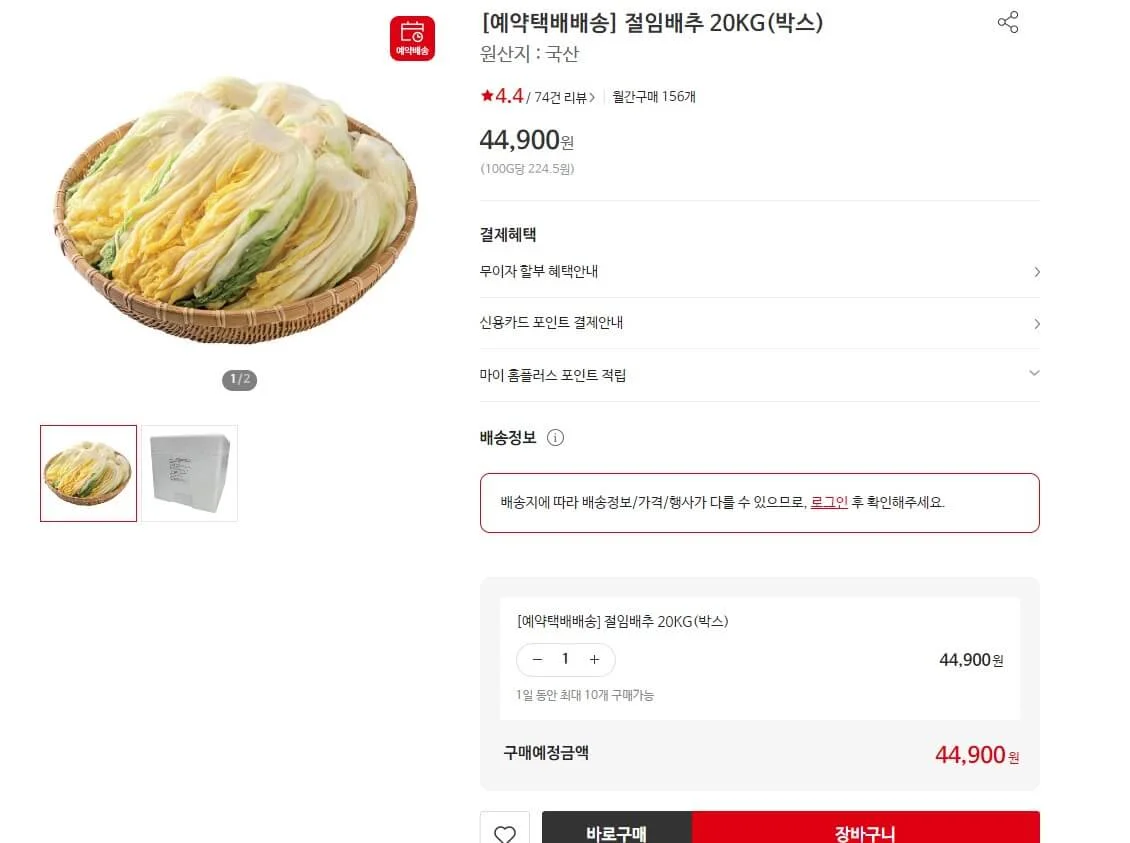This screenshot has width=1130, height=843.
Task: Decrease quantity with the minus icon
Action: (537, 660)
